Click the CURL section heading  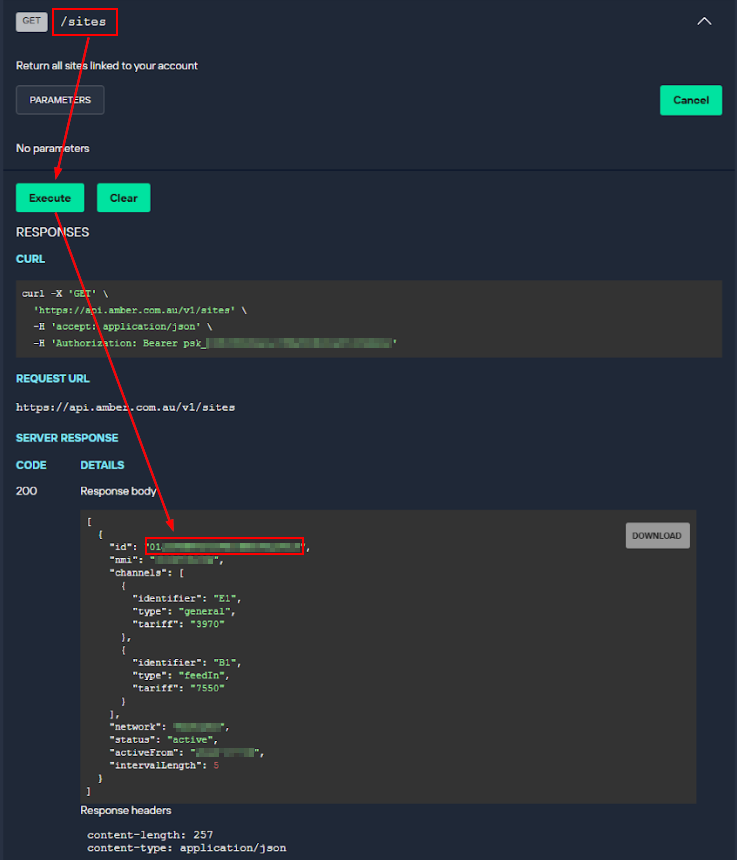pos(30,259)
